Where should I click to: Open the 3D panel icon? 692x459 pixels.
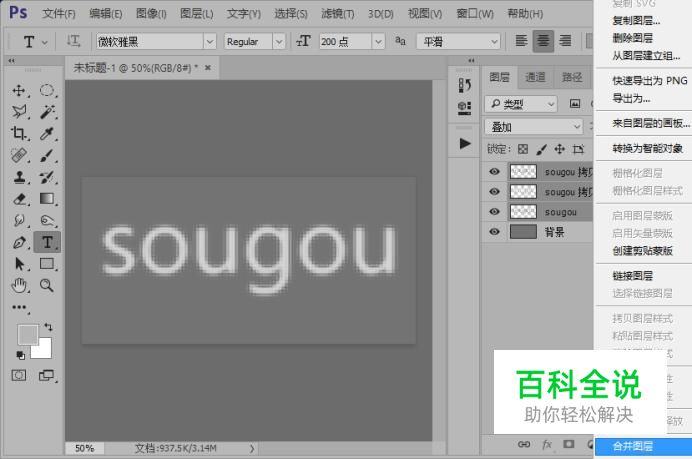point(464,107)
